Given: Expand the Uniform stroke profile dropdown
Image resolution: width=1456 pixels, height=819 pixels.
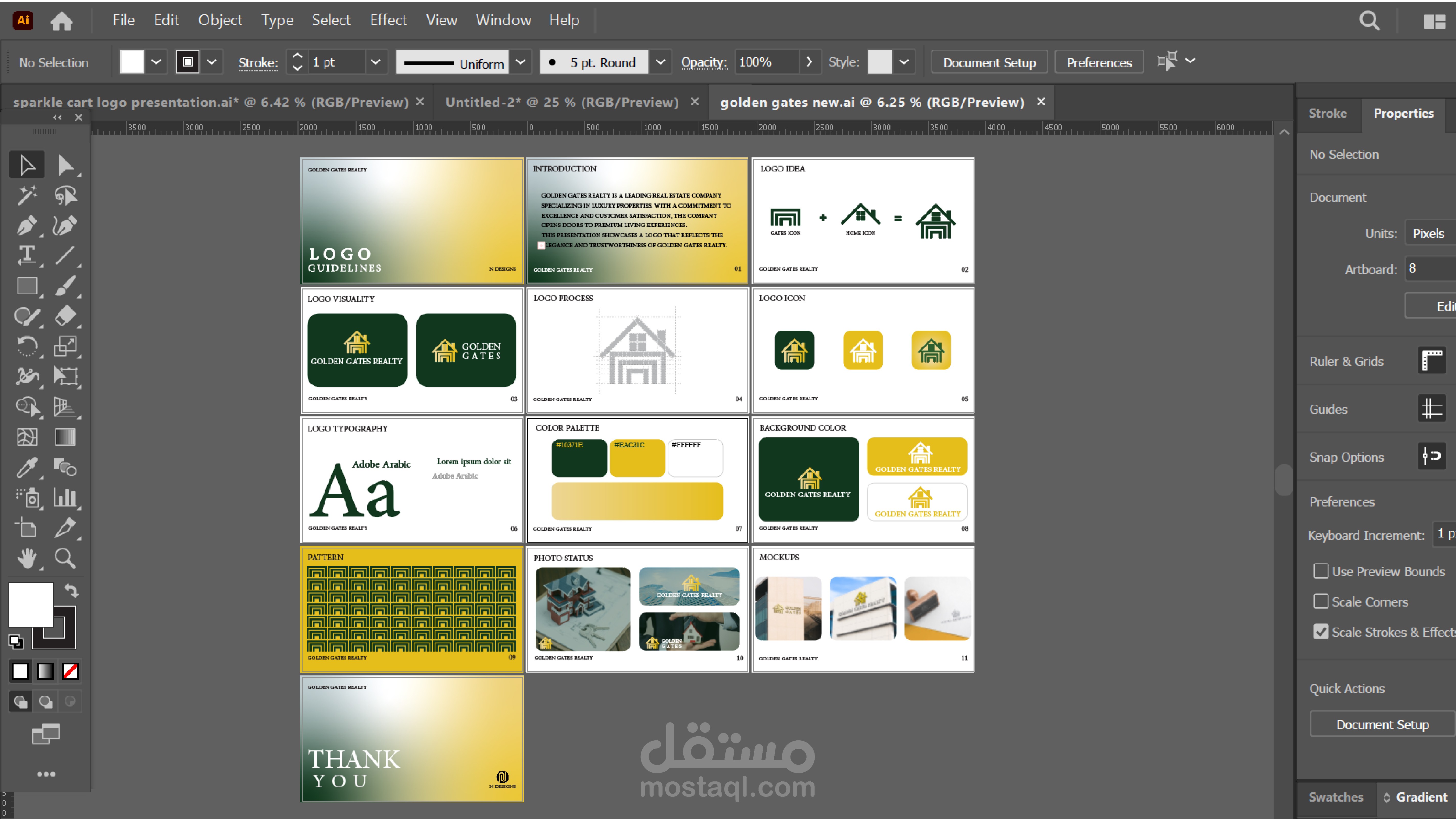Looking at the screenshot, I should point(521,62).
